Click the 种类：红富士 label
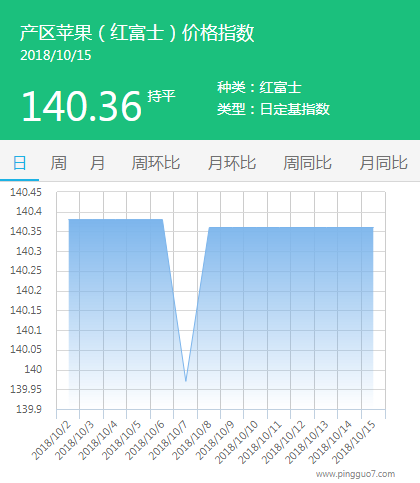Screen dimensions: 420x483 pos(259,88)
